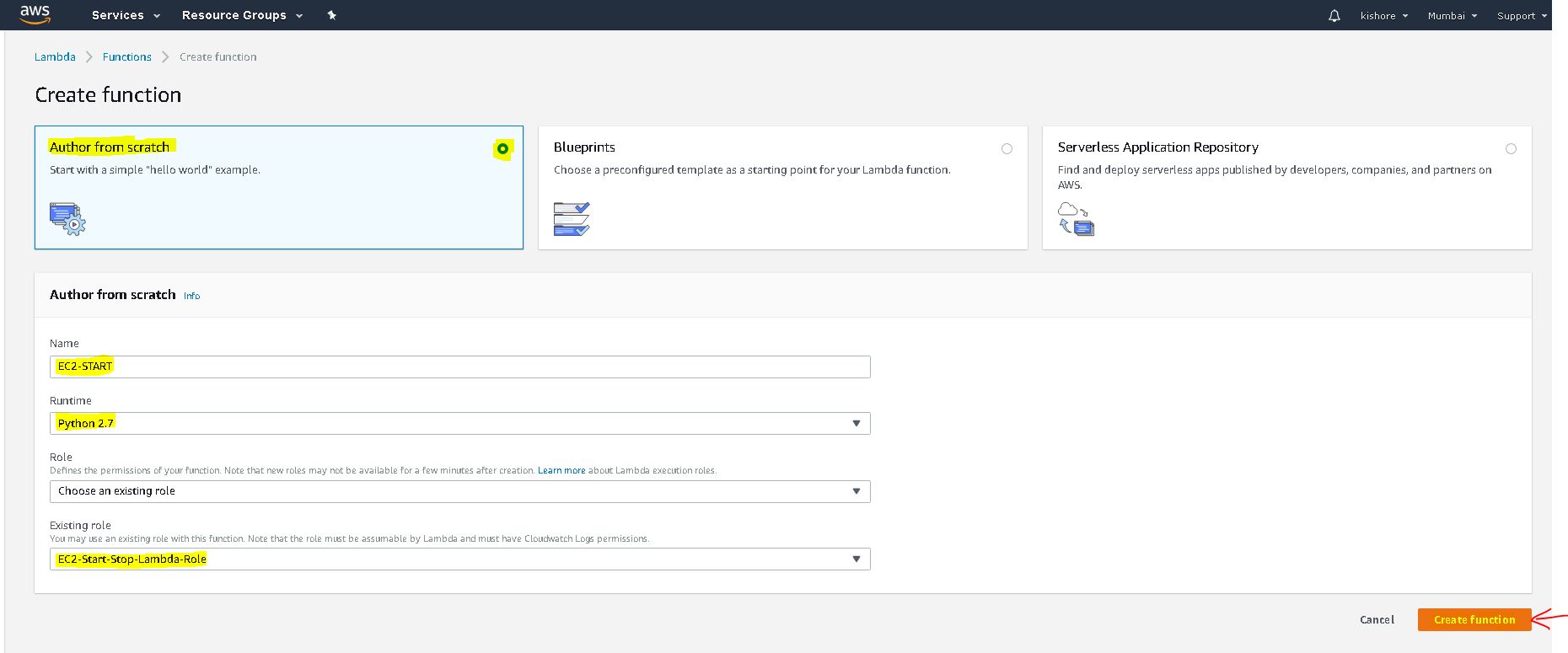Open the Existing role dropdown
Screen dimensions: 1568x653
tap(459, 559)
